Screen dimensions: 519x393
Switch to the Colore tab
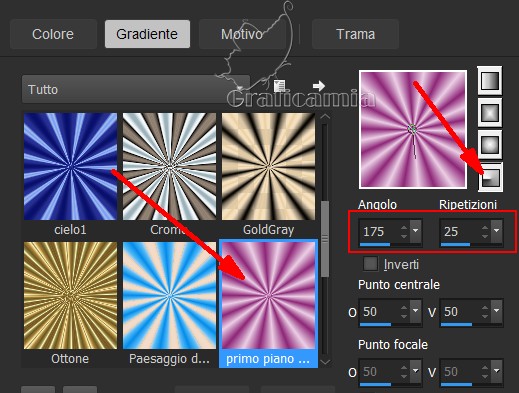coord(53,34)
